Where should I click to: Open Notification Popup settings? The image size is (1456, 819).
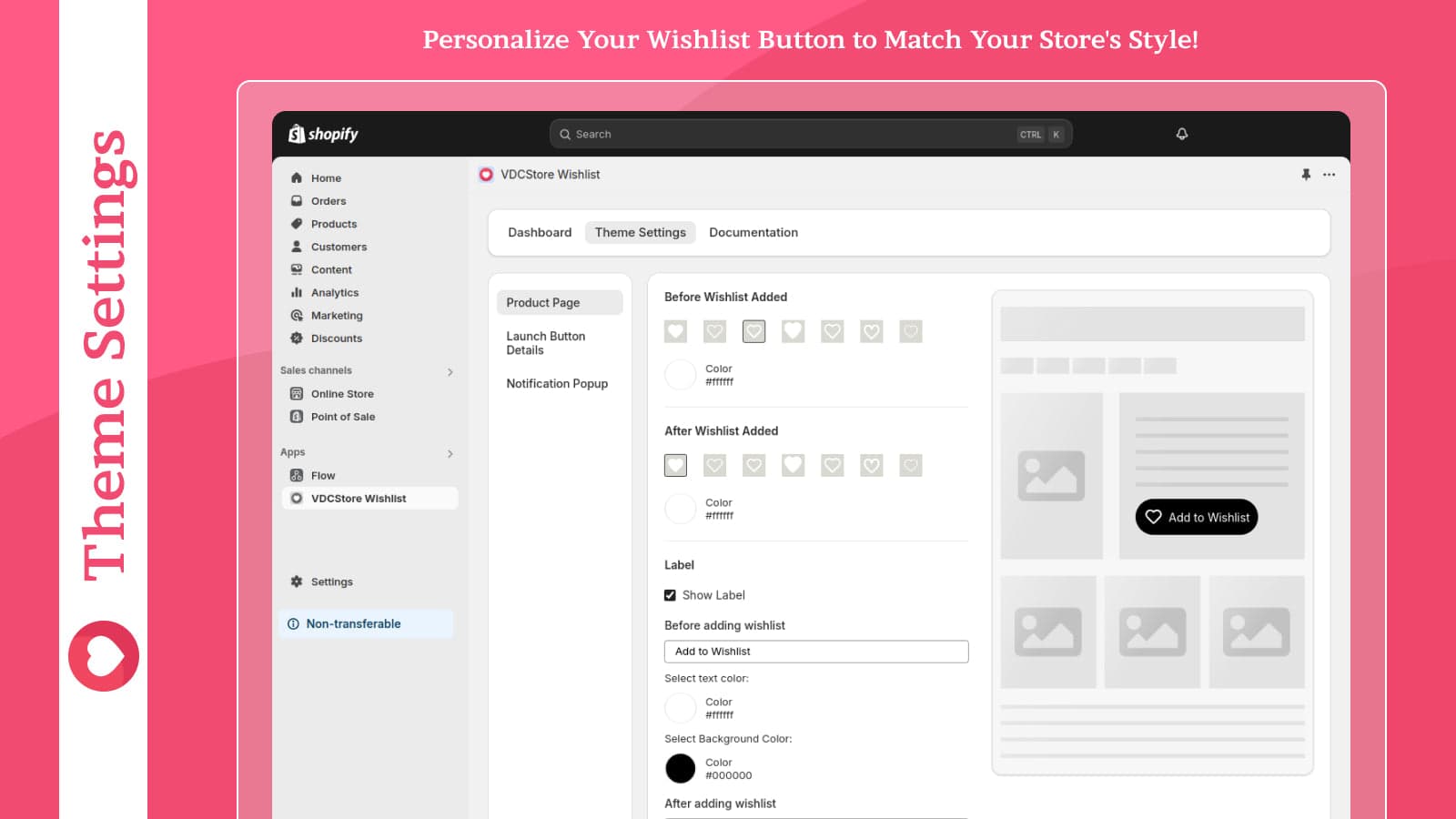pyautogui.click(x=557, y=384)
